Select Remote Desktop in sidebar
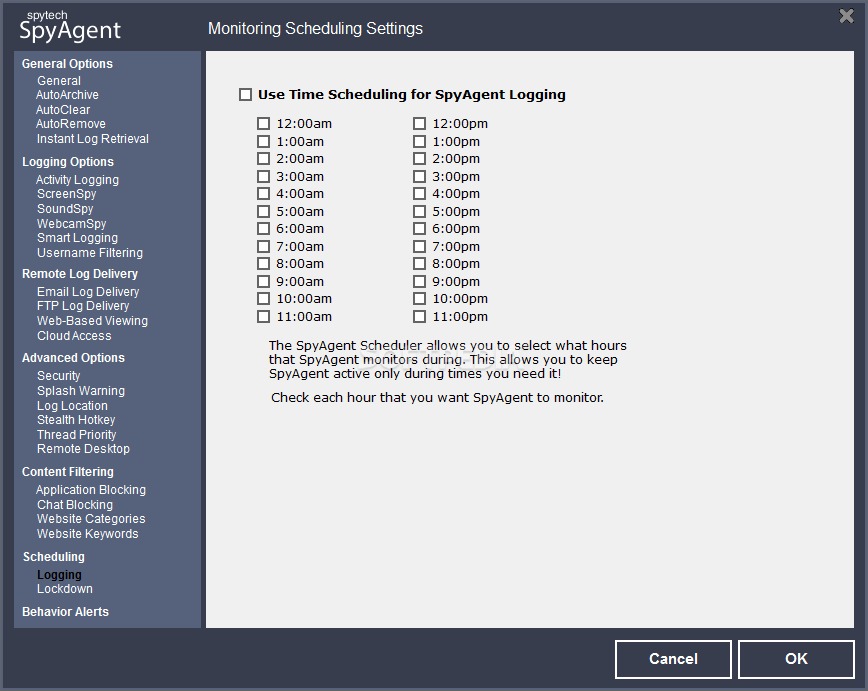 (83, 449)
